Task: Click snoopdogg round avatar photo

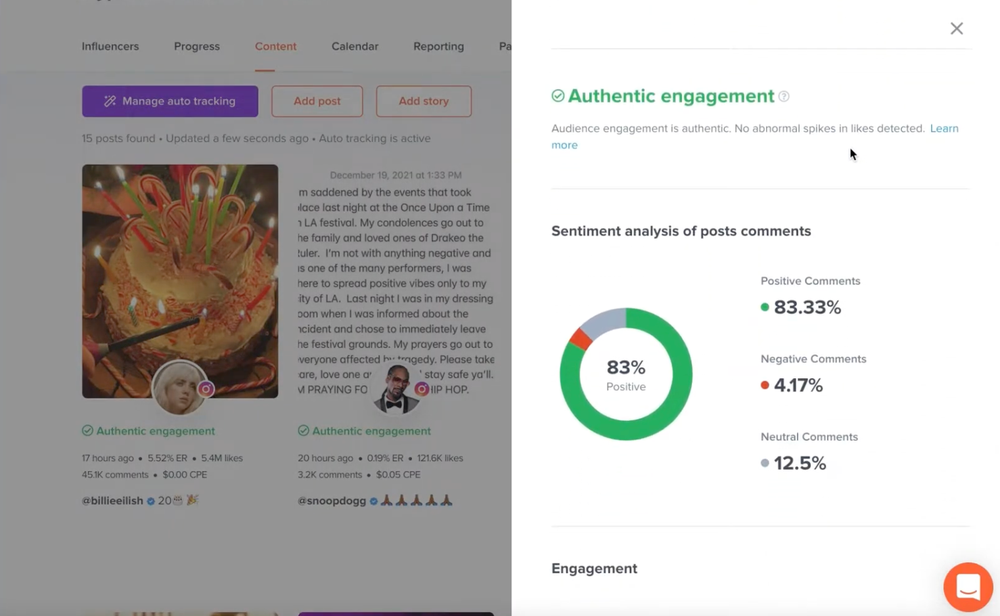Action: (395, 388)
